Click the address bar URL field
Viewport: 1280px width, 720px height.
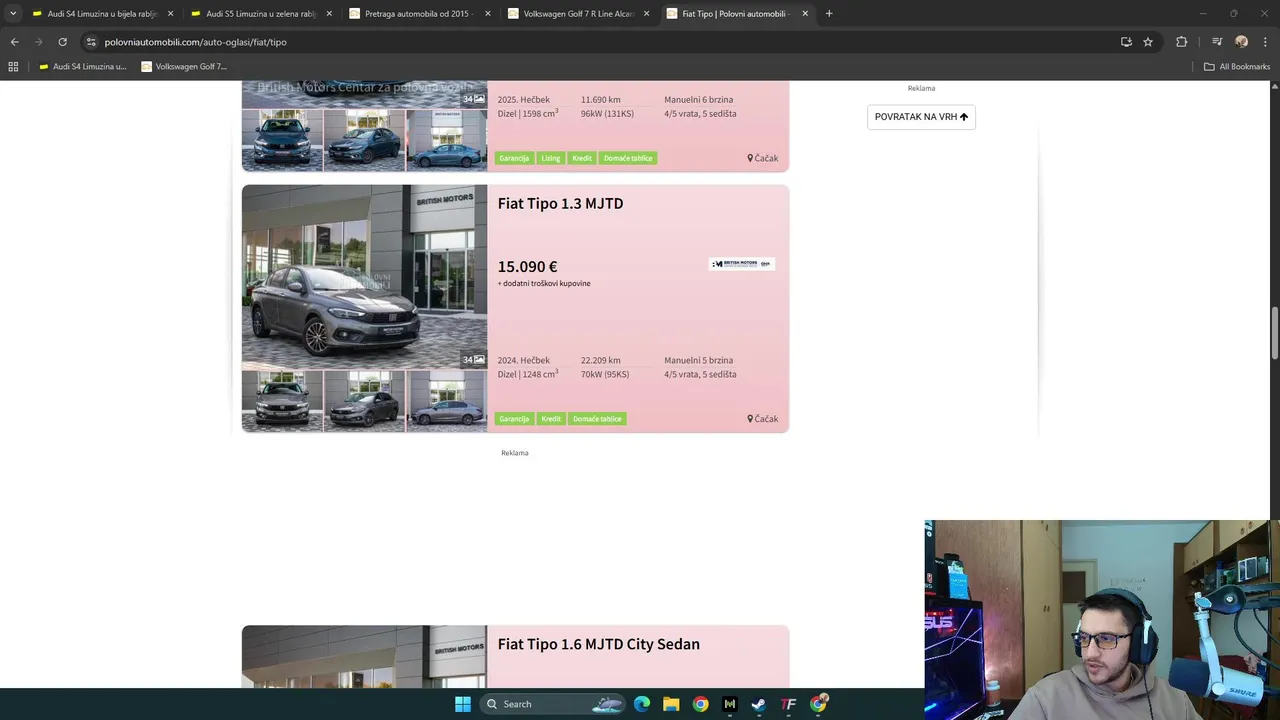(600, 42)
